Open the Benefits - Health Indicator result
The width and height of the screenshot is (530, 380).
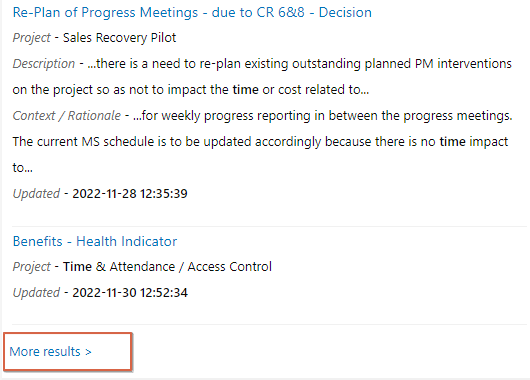[95, 241]
